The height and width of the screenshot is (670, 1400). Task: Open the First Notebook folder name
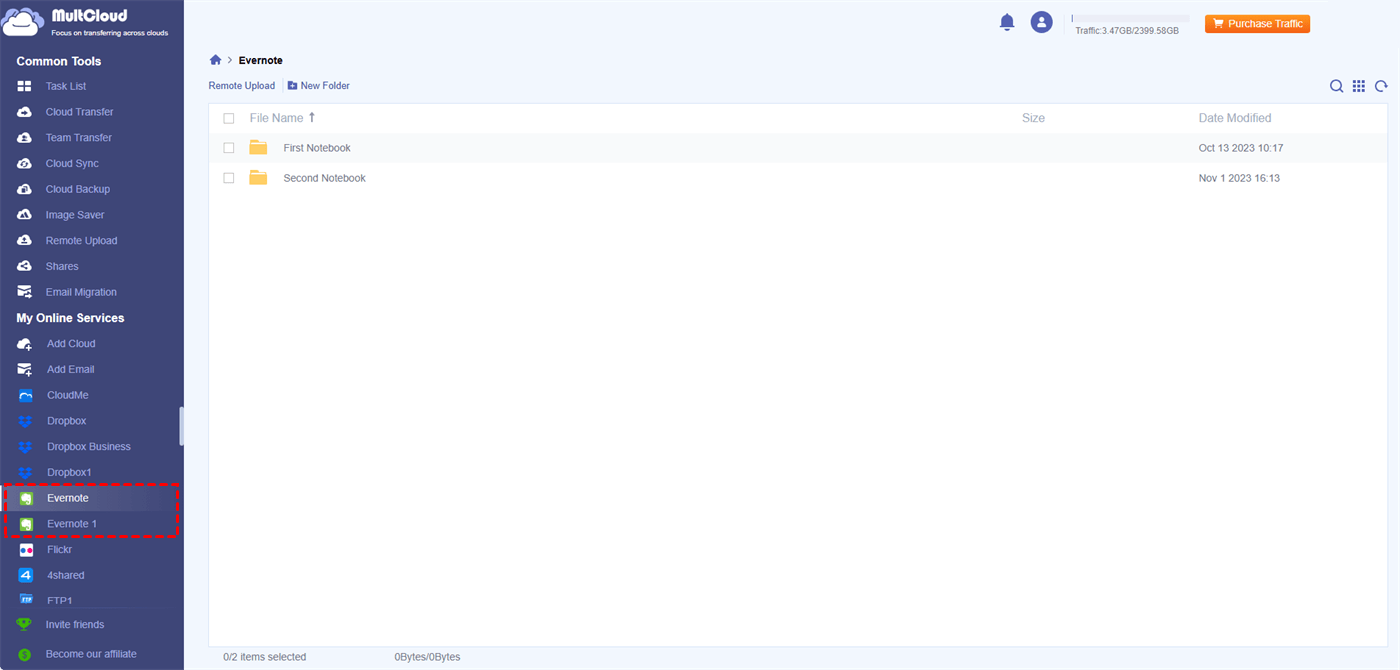point(317,148)
